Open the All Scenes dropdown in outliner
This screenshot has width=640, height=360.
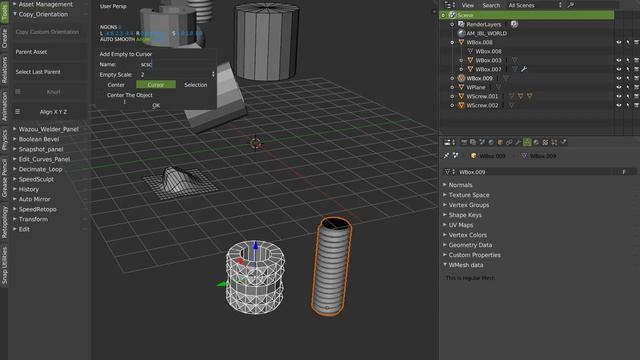(535, 5)
